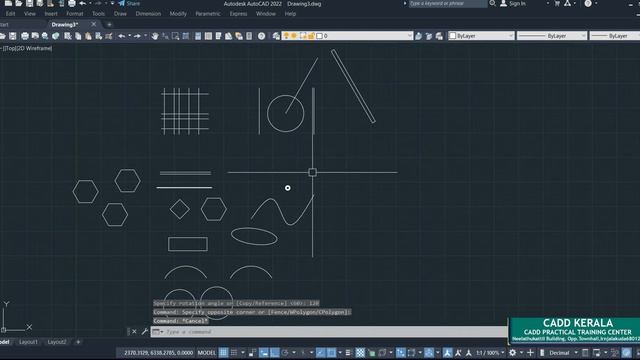This screenshot has height=360, width=640.
Task: Click the Sign In button
Action: coord(513,4)
